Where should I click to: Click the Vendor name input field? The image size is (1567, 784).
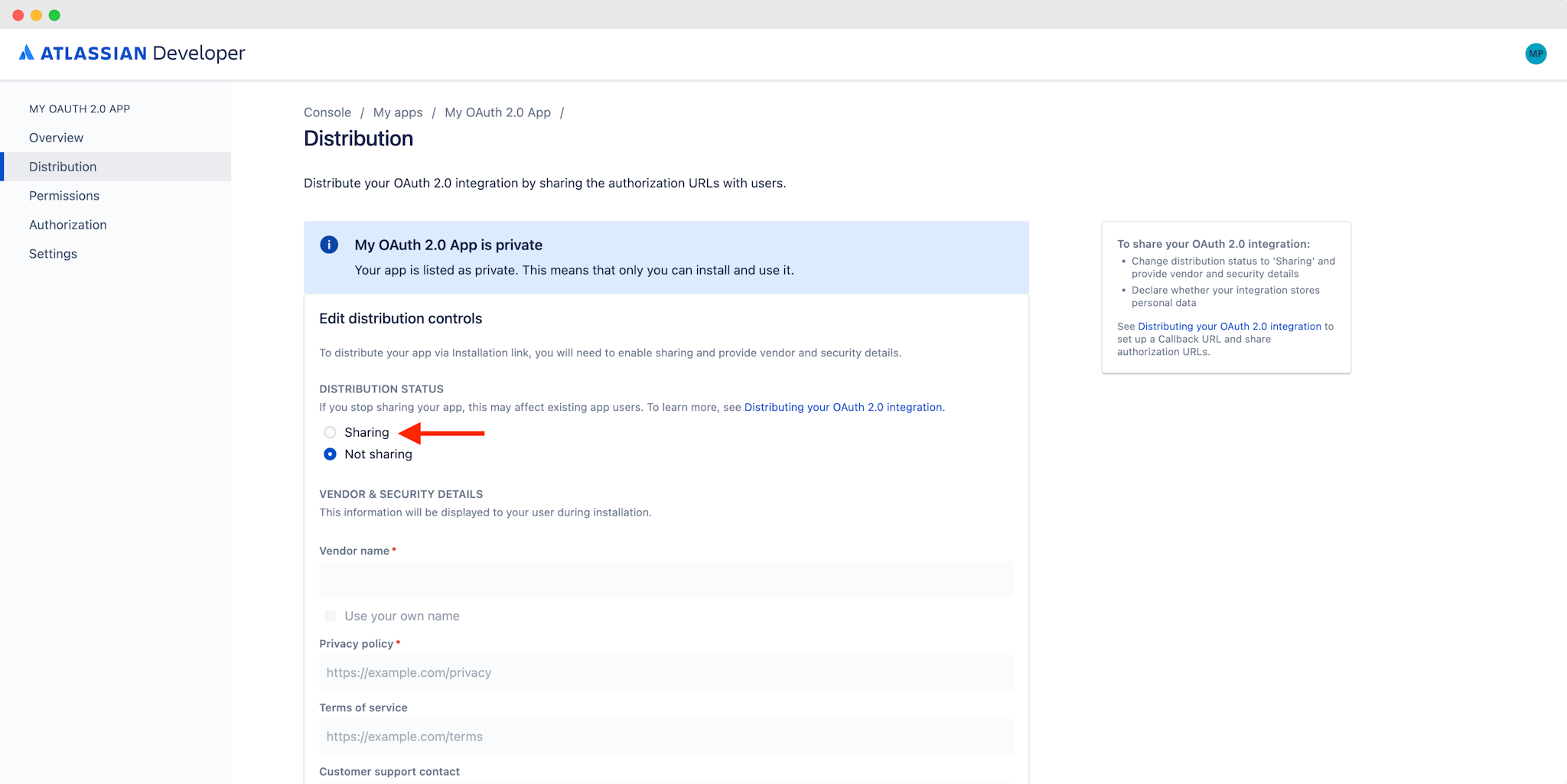pyautogui.click(x=666, y=580)
